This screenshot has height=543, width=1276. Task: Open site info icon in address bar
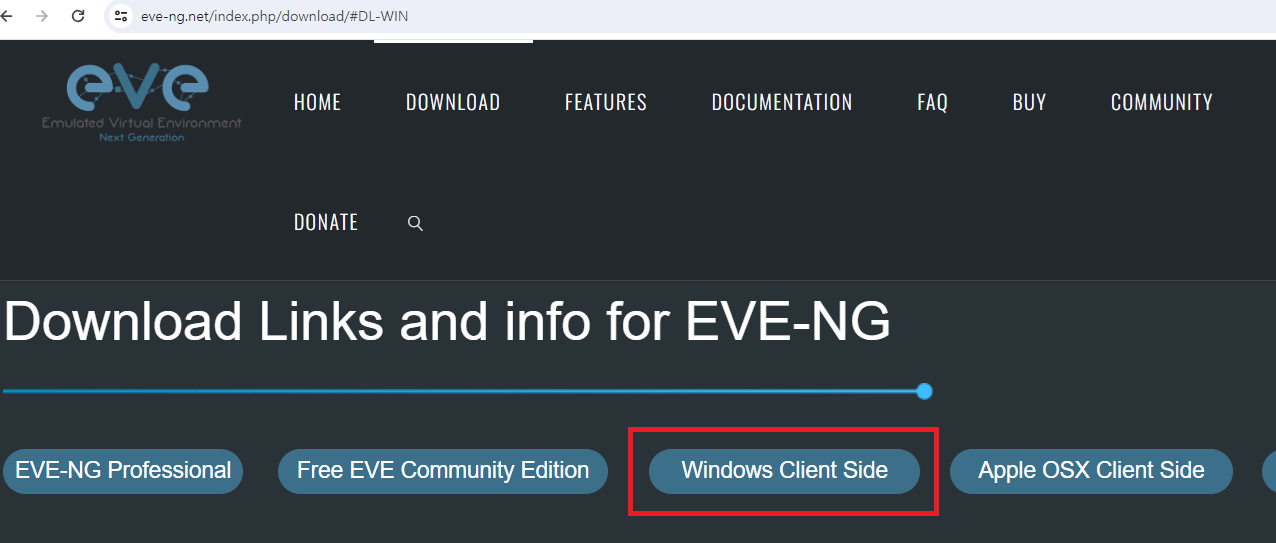121,16
